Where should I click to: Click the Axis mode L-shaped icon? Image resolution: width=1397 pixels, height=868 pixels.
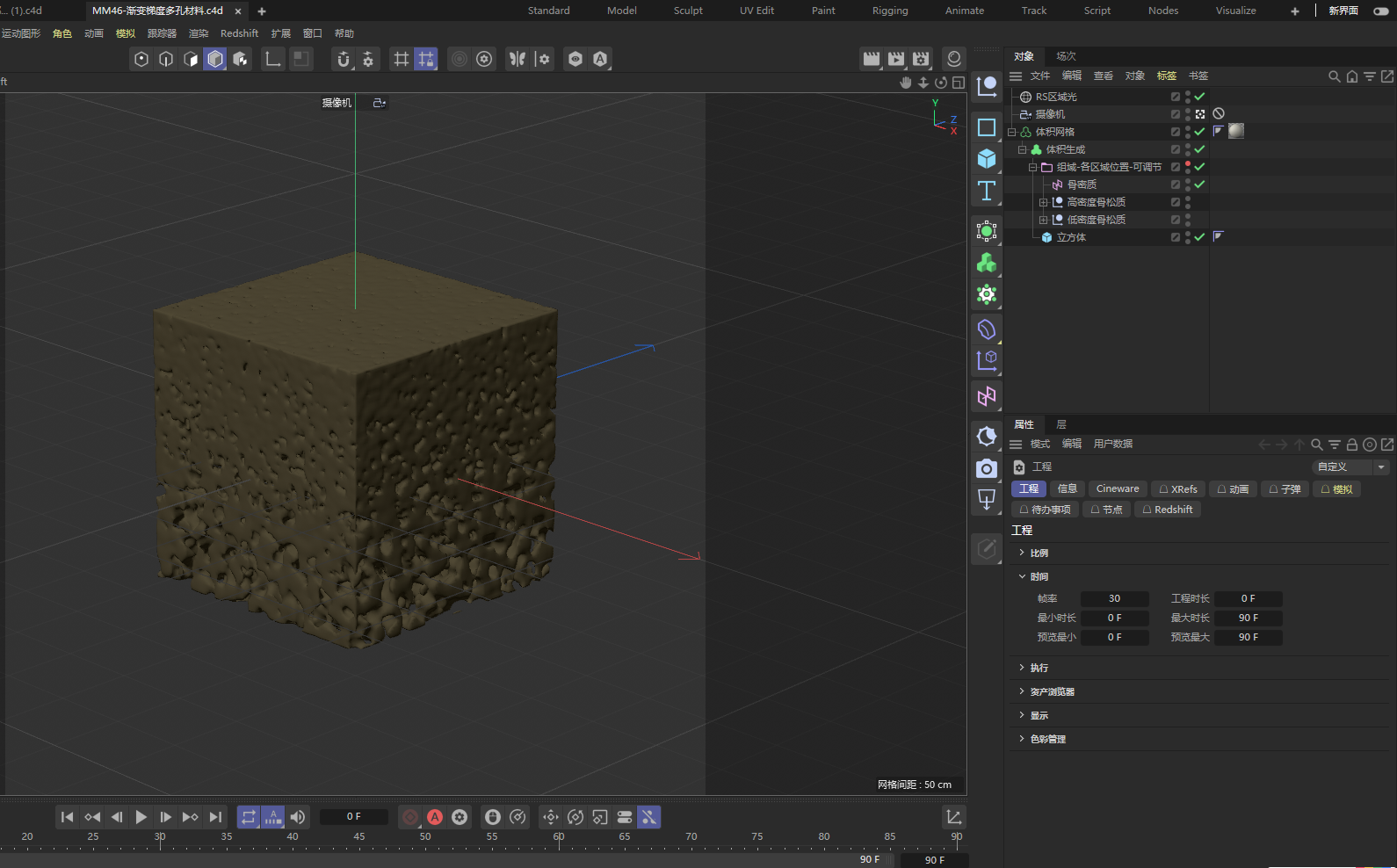(x=273, y=59)
